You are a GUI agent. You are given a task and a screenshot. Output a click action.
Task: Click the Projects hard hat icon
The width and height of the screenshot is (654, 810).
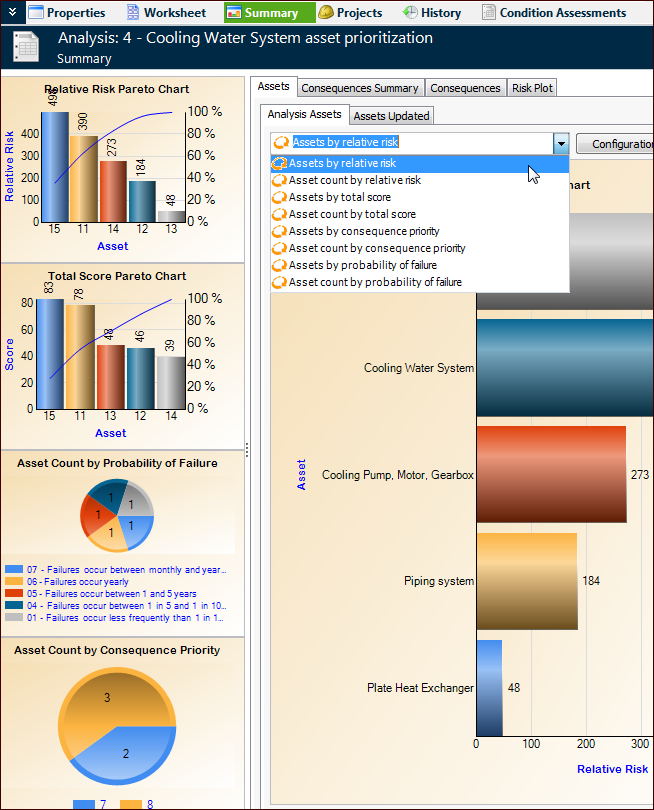point(325,12)
